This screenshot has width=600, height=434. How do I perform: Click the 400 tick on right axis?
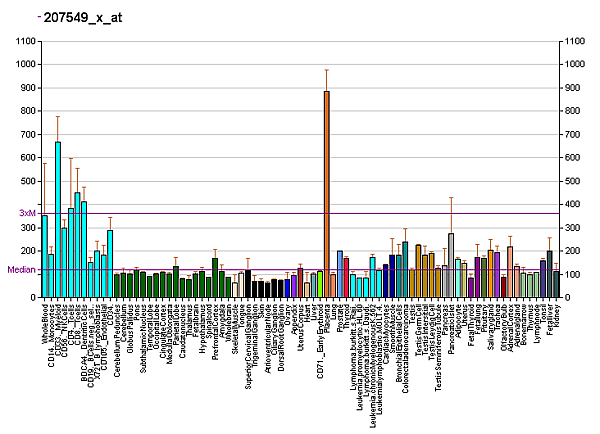pyautogui.click(x=573, y=205)
